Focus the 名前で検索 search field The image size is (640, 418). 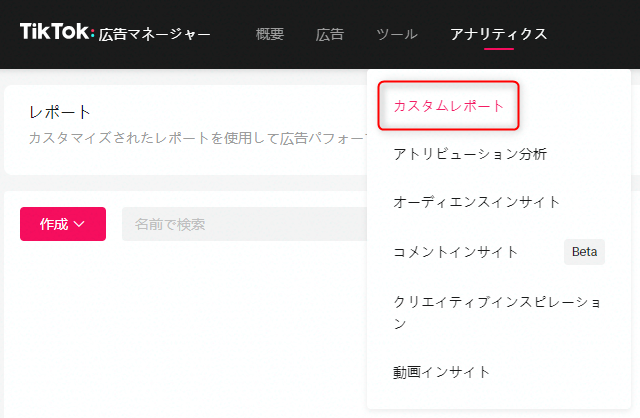tap(240, 225)
